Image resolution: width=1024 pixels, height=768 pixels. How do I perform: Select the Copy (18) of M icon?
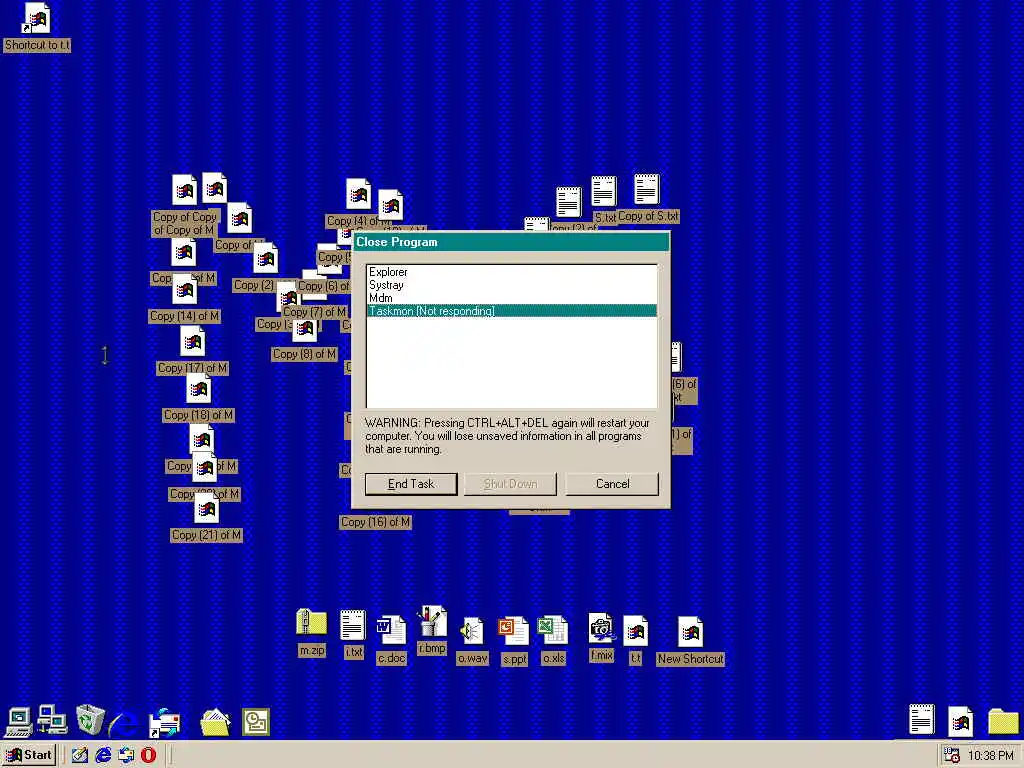199,389
